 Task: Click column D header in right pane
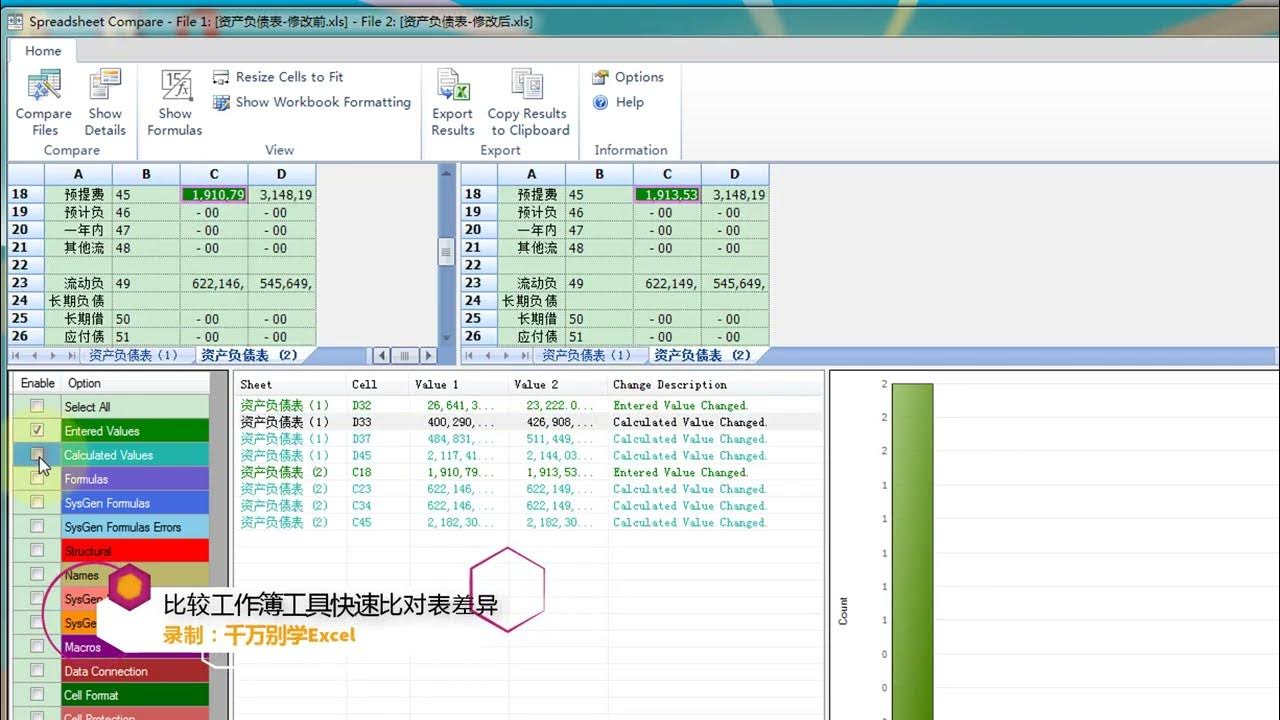[x=735, y=174]
